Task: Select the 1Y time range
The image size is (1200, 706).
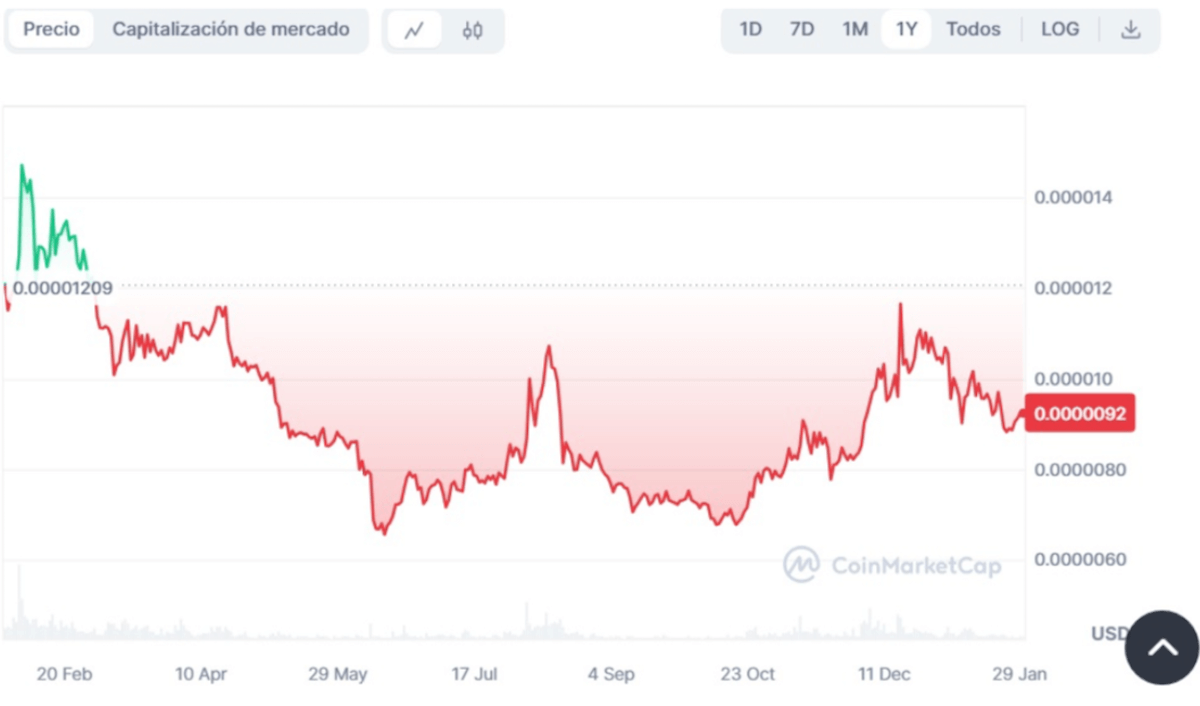Action: pos(907,29)
